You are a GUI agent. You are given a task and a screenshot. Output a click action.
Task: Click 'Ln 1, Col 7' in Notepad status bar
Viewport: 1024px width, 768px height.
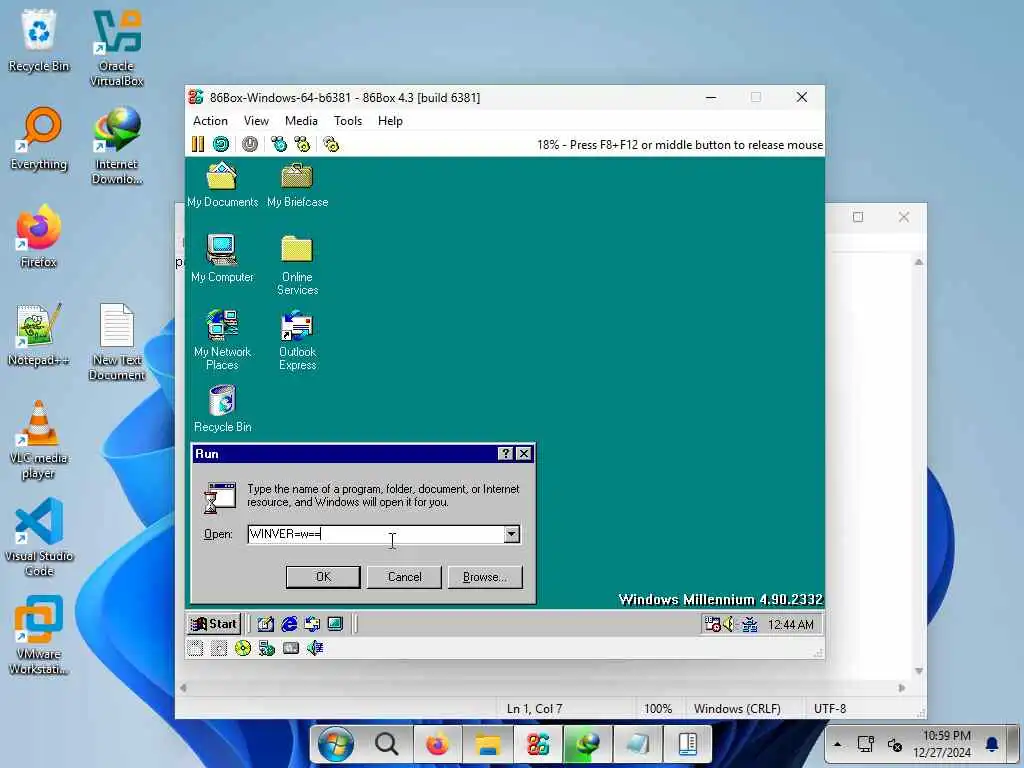point(534,709)
